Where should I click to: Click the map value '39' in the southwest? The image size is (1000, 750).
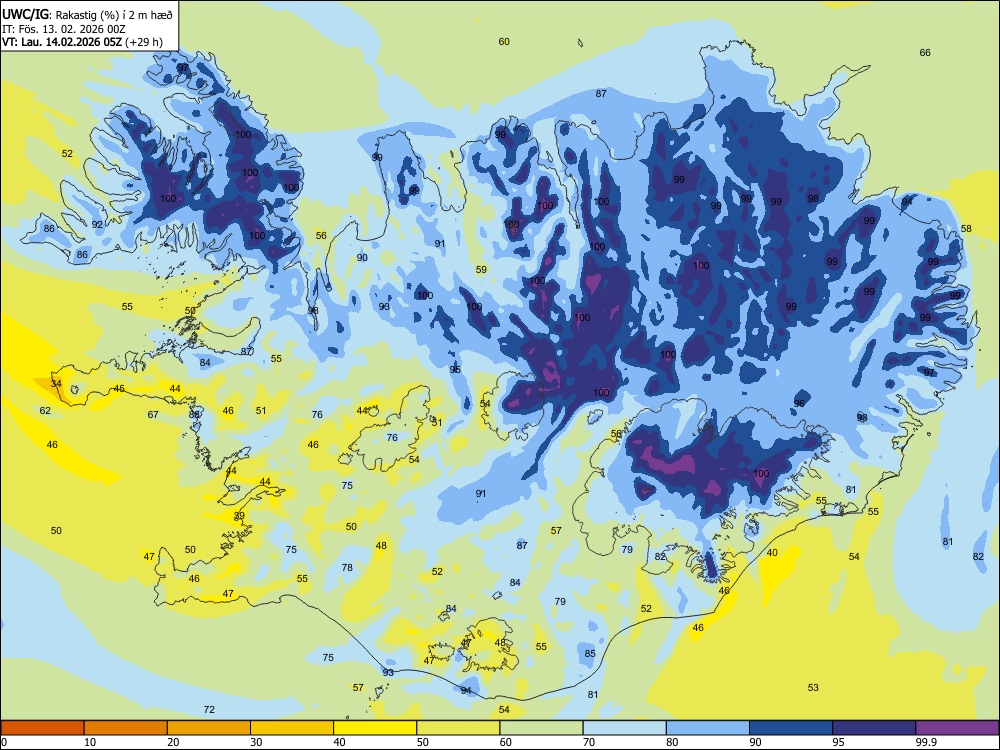pyautogui.click(x=239, y=516)
